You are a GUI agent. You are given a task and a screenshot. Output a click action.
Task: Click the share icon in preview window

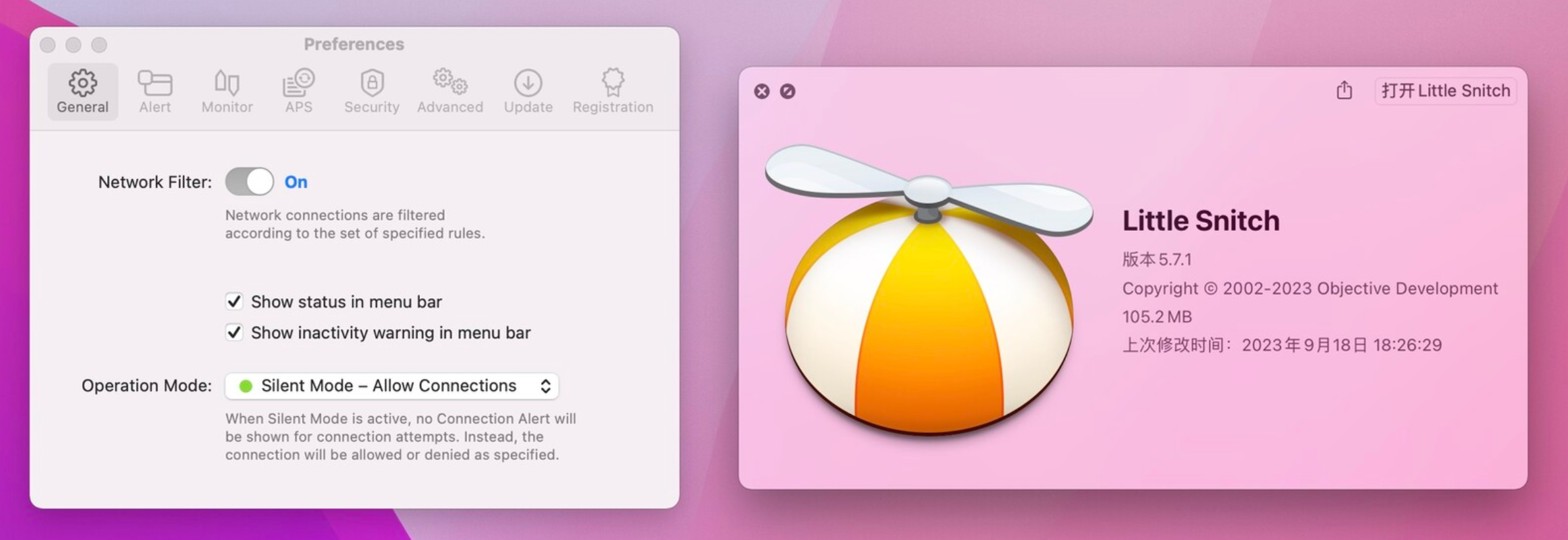point(1344,90)
